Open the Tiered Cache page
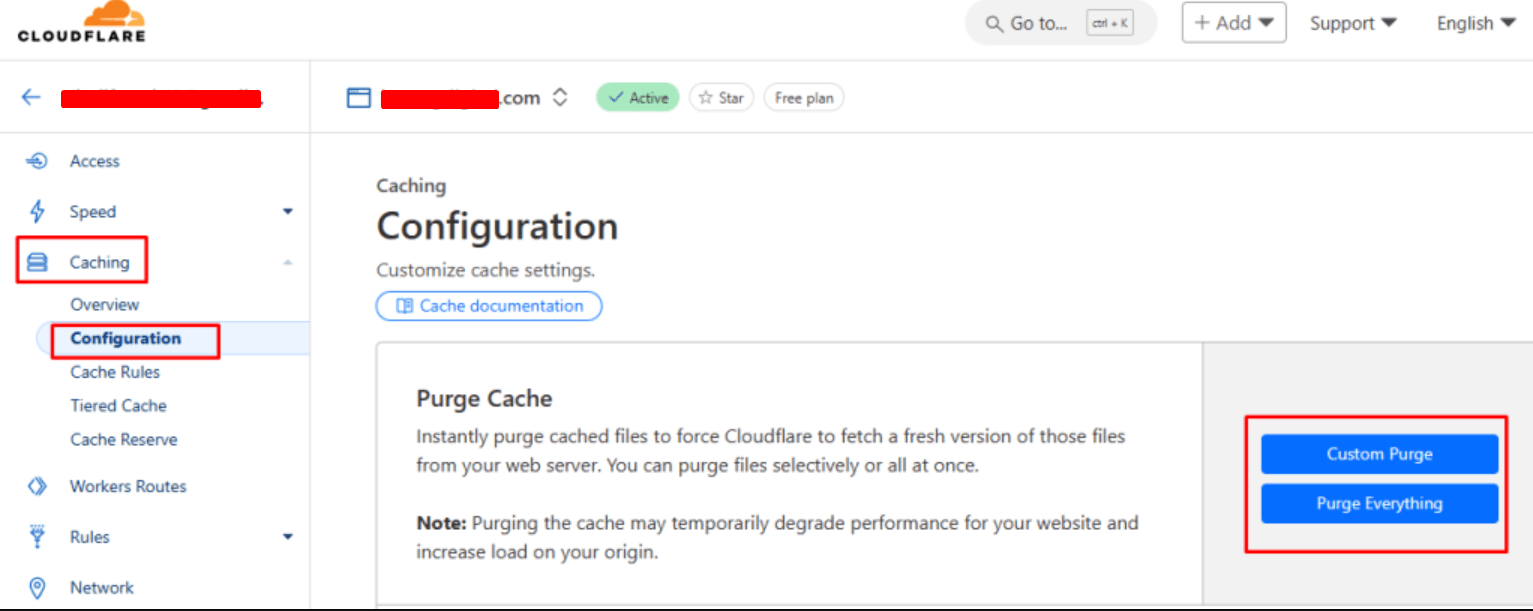The width and height of the screenshot is (1533, 611). (118, 406)
